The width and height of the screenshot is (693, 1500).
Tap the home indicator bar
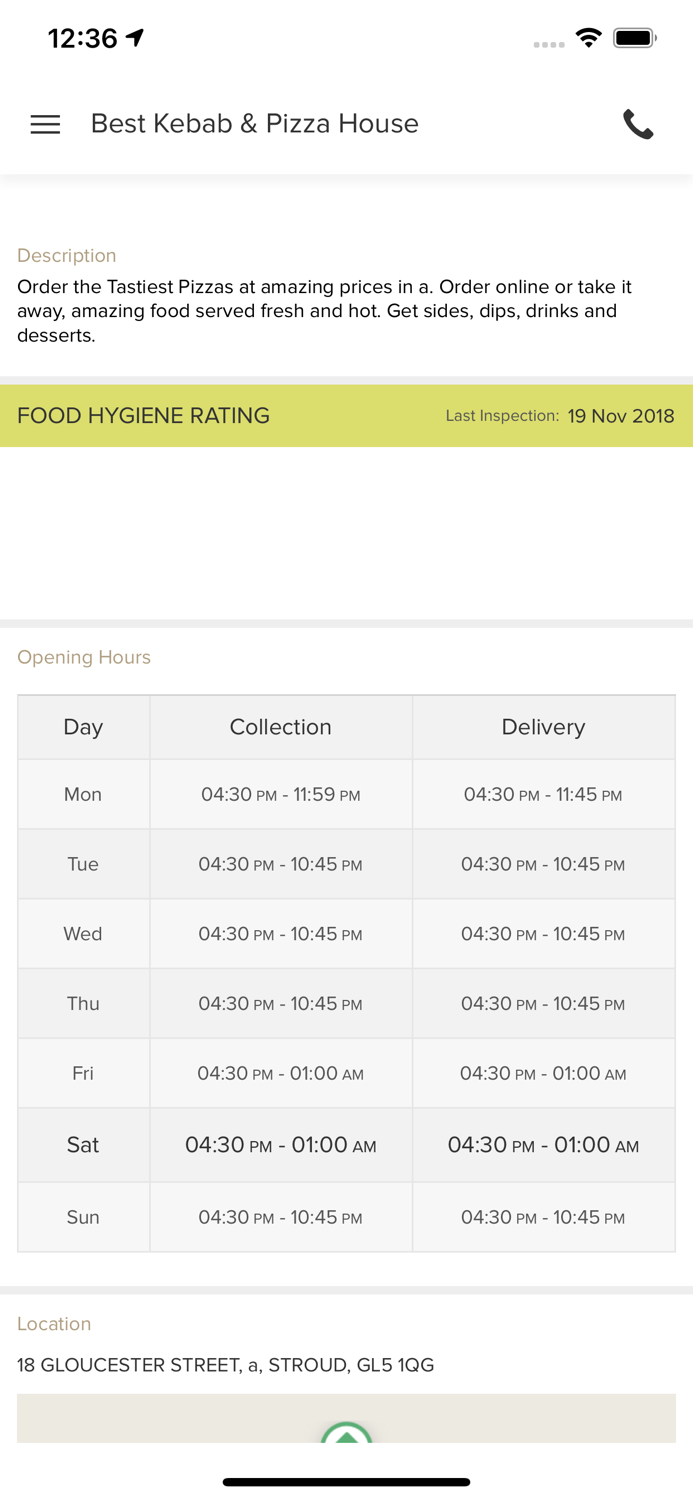[x=346, y=1482]
